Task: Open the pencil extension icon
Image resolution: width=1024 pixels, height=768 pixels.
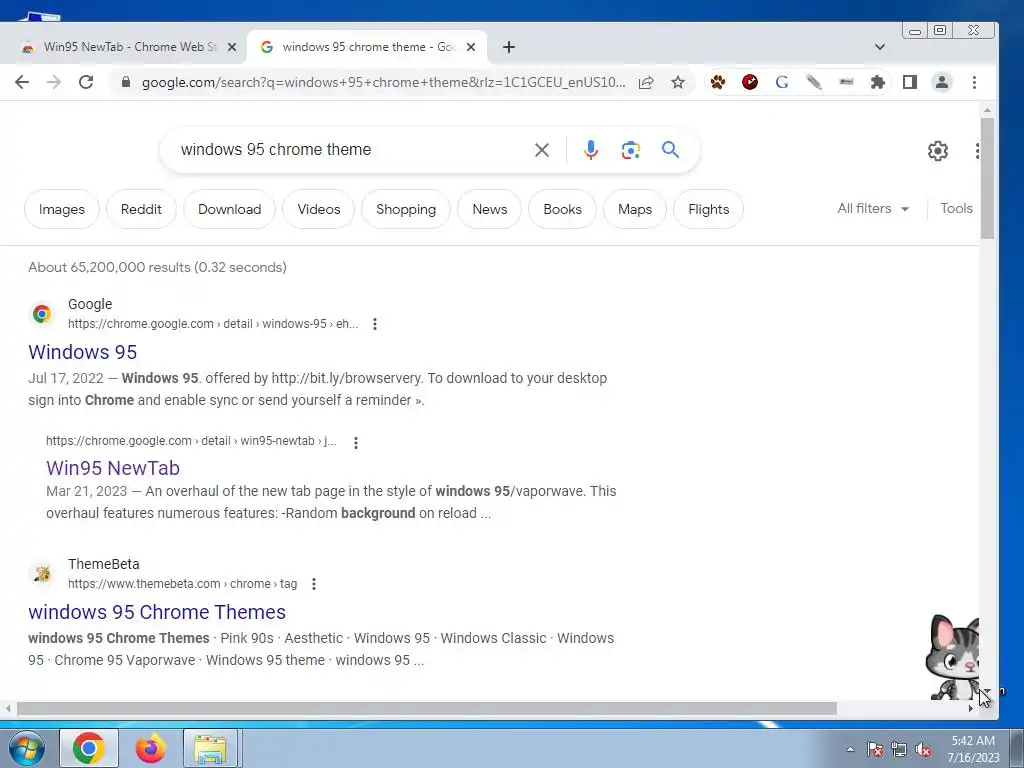Action: pyautogui.click(x=814, y=82)
